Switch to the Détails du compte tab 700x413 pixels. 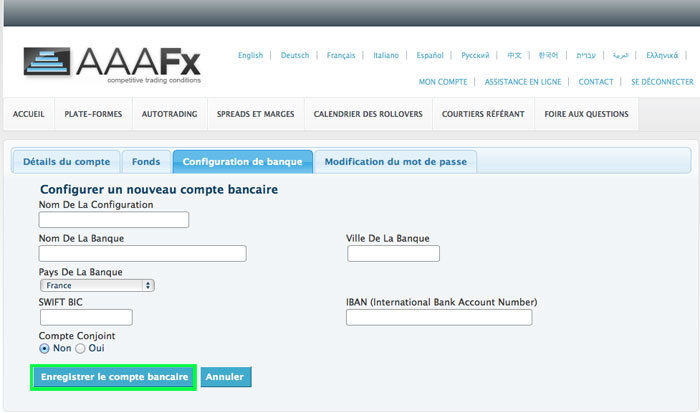coord(66,161)
